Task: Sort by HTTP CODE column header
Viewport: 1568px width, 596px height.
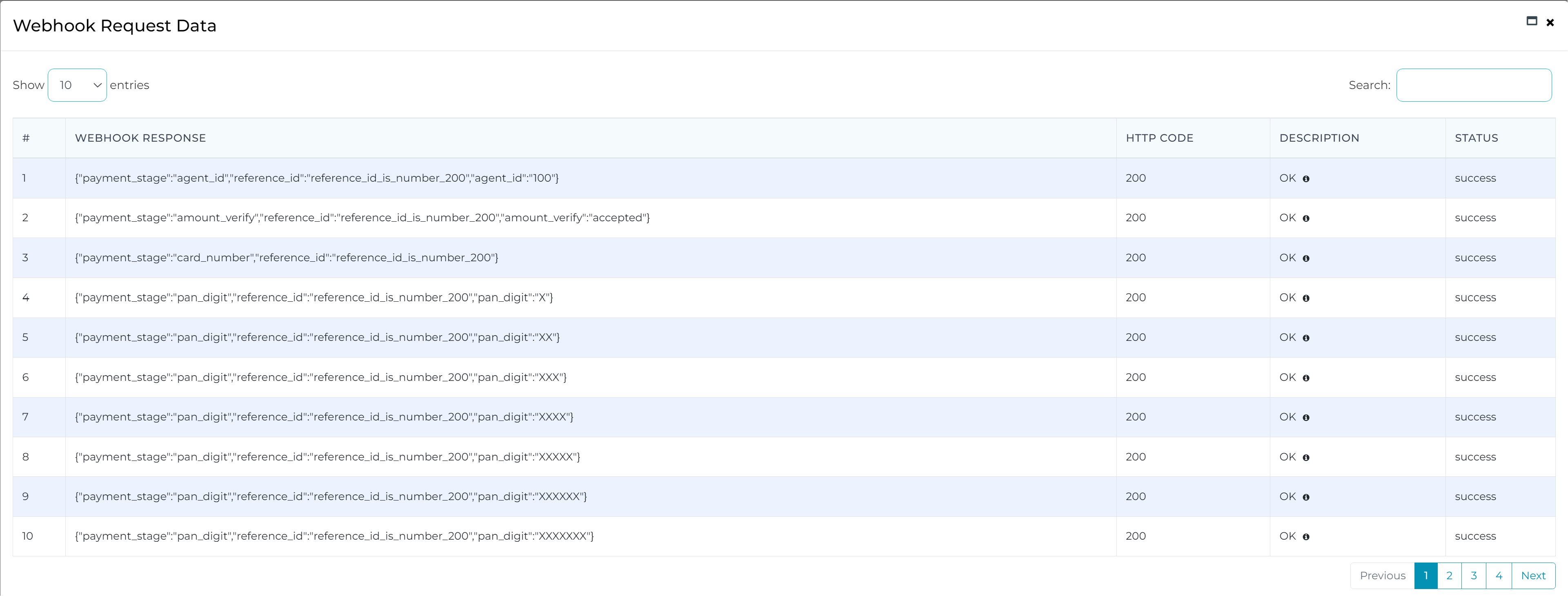Action: click(x=1193, y=138)
